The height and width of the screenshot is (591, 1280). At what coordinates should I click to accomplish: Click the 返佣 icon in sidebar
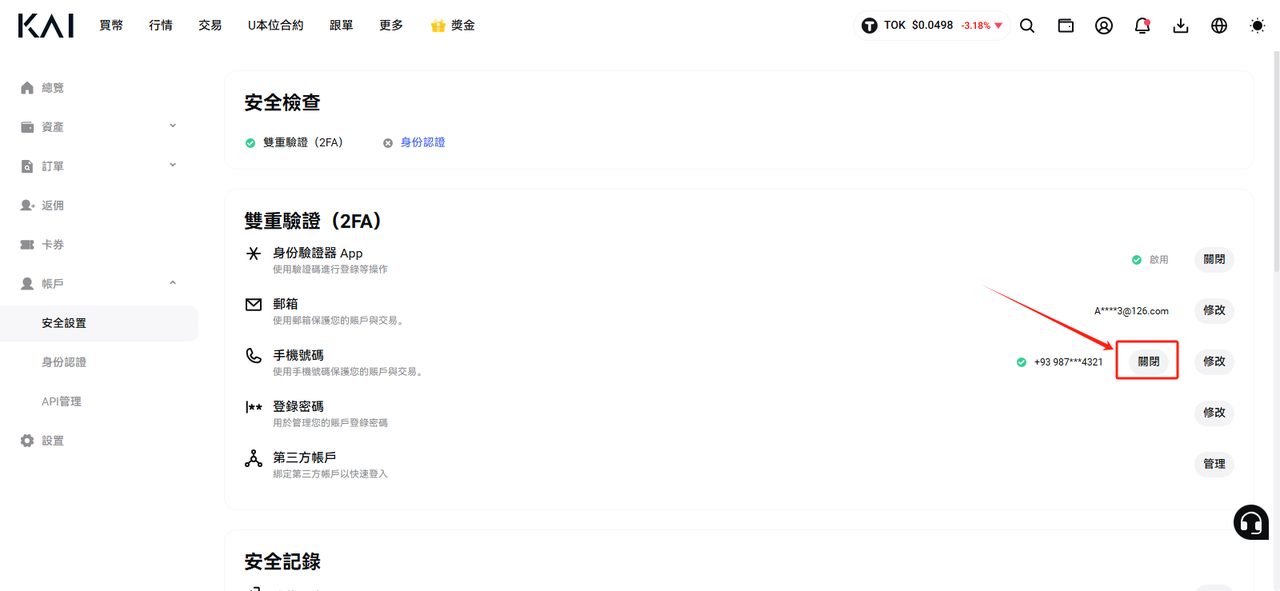[27, 205]
